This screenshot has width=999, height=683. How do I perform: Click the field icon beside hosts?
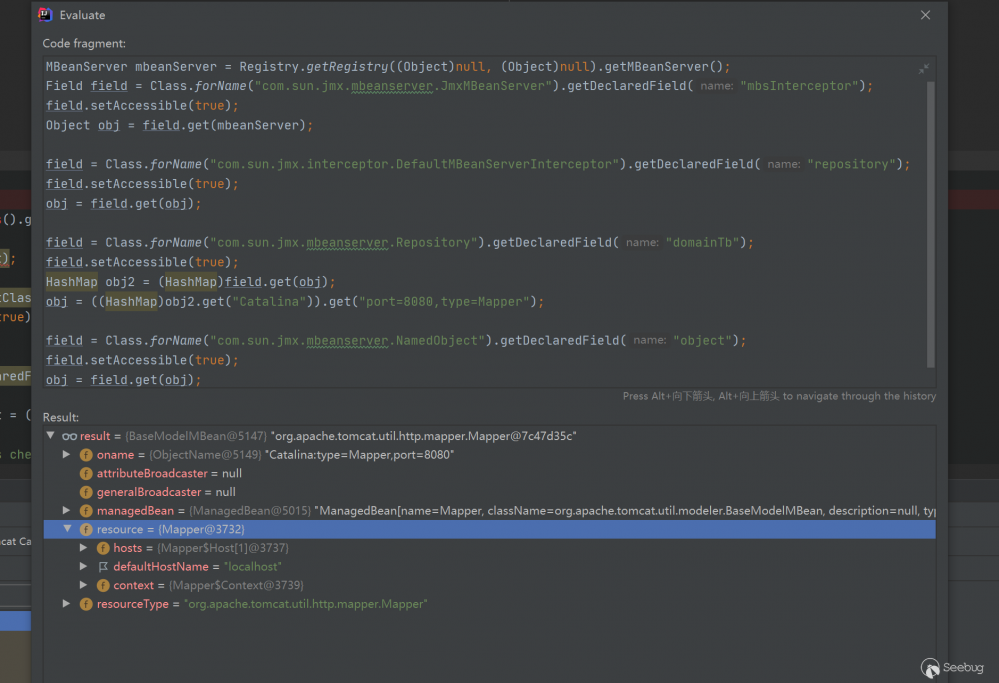tap(103, 548)
